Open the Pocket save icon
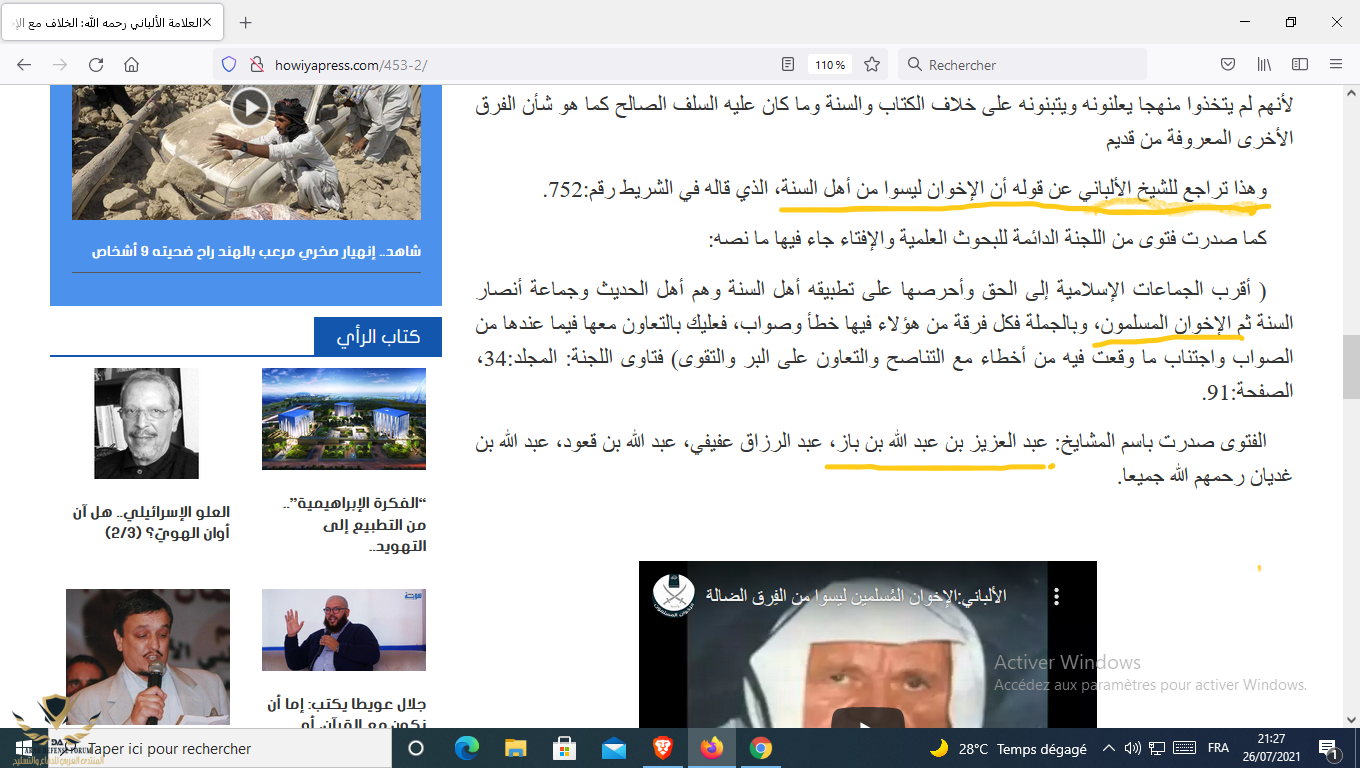The image size is (1360, 768). tap(1228, 64)
